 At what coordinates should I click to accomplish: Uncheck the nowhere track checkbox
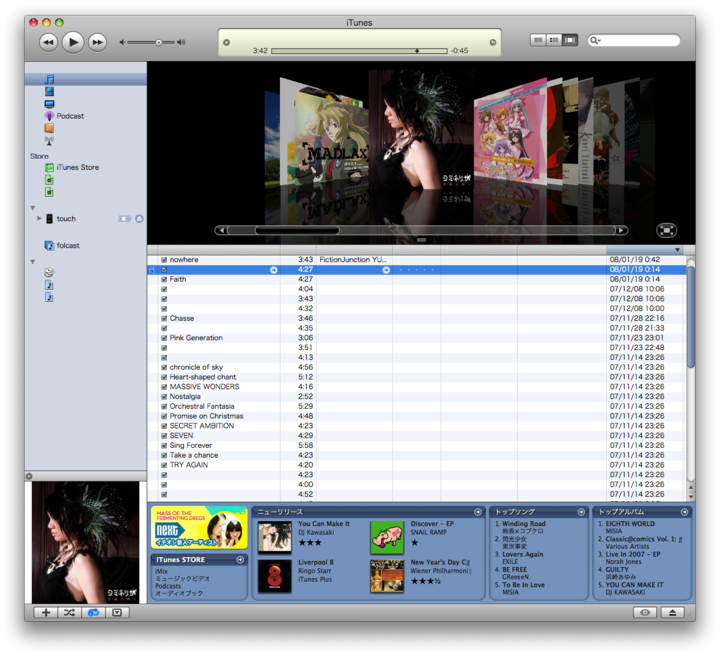pyautogui.click(x=164, y=260)
